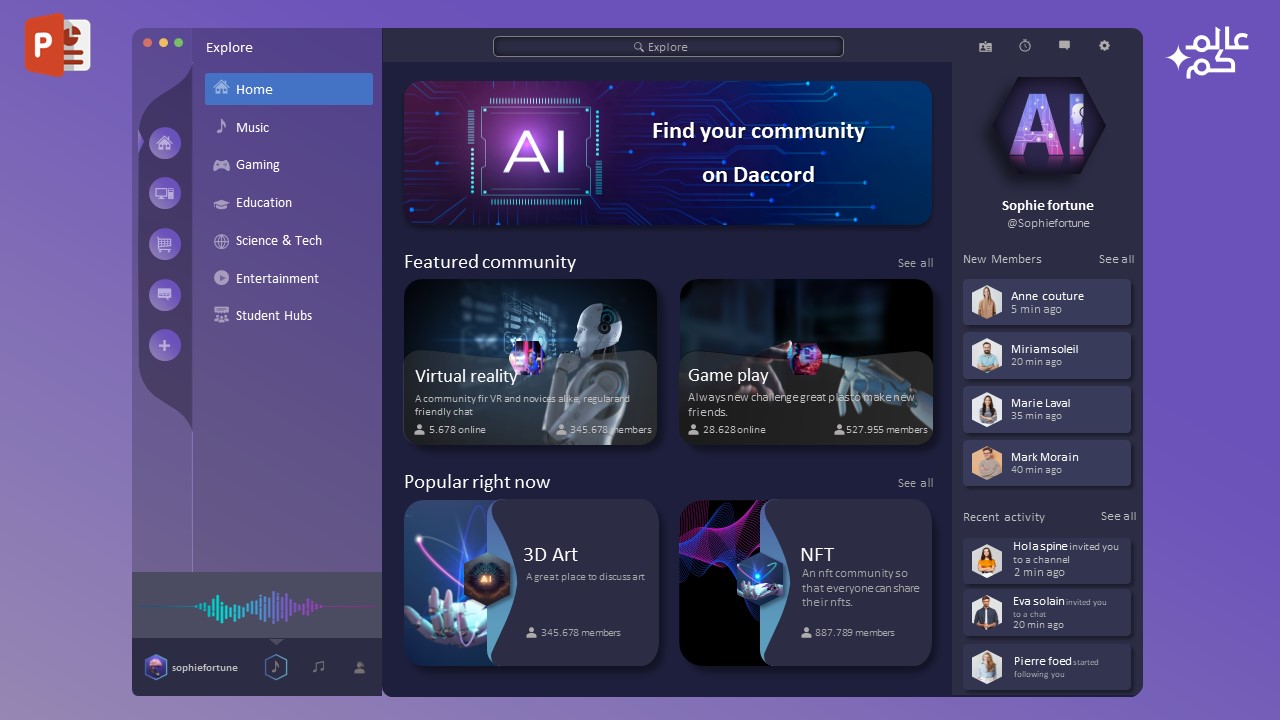Go to Student Hubs in Explore list
Viewport: 1280px width, 720px height.
(x=273, y=316)
